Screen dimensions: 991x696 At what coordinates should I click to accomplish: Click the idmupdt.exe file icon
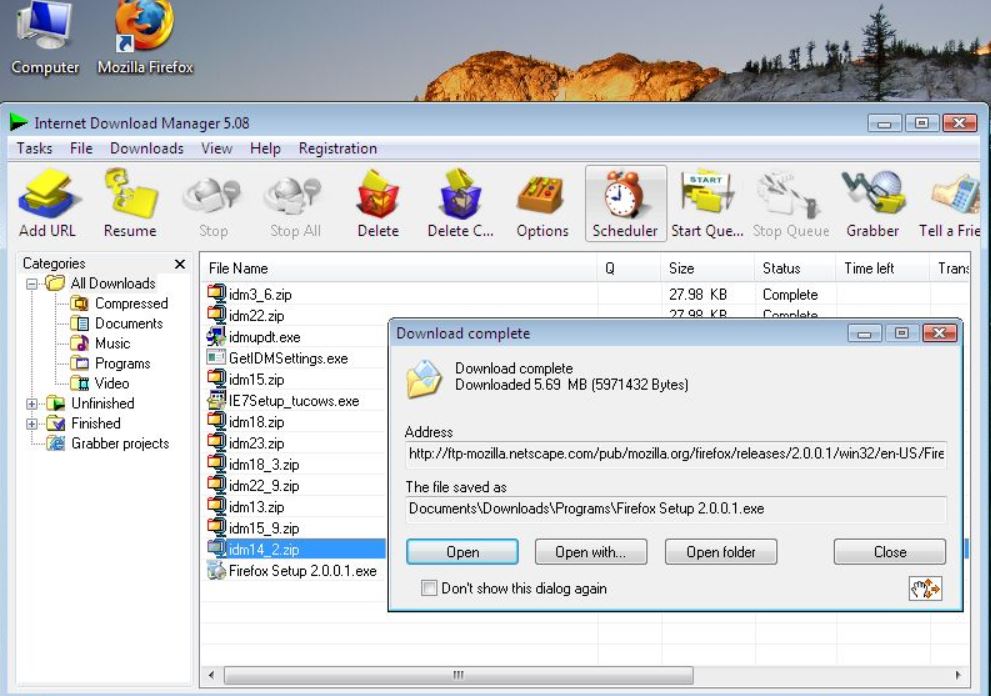[216, 336]
